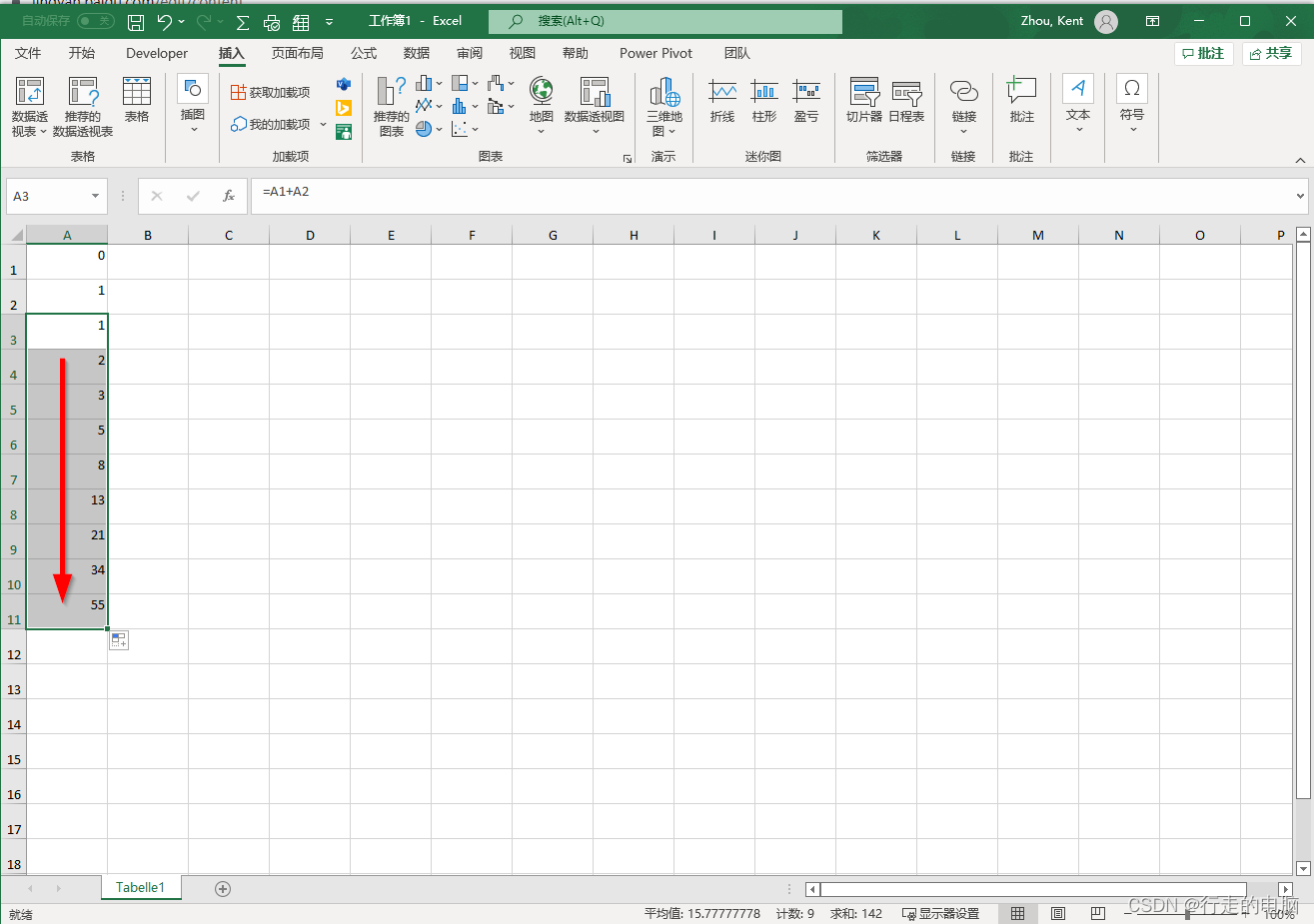Image resolution: width=1314 pixels, height=924 pixels.
Task: Click the People Graph add-in icon
Action: 344,132
